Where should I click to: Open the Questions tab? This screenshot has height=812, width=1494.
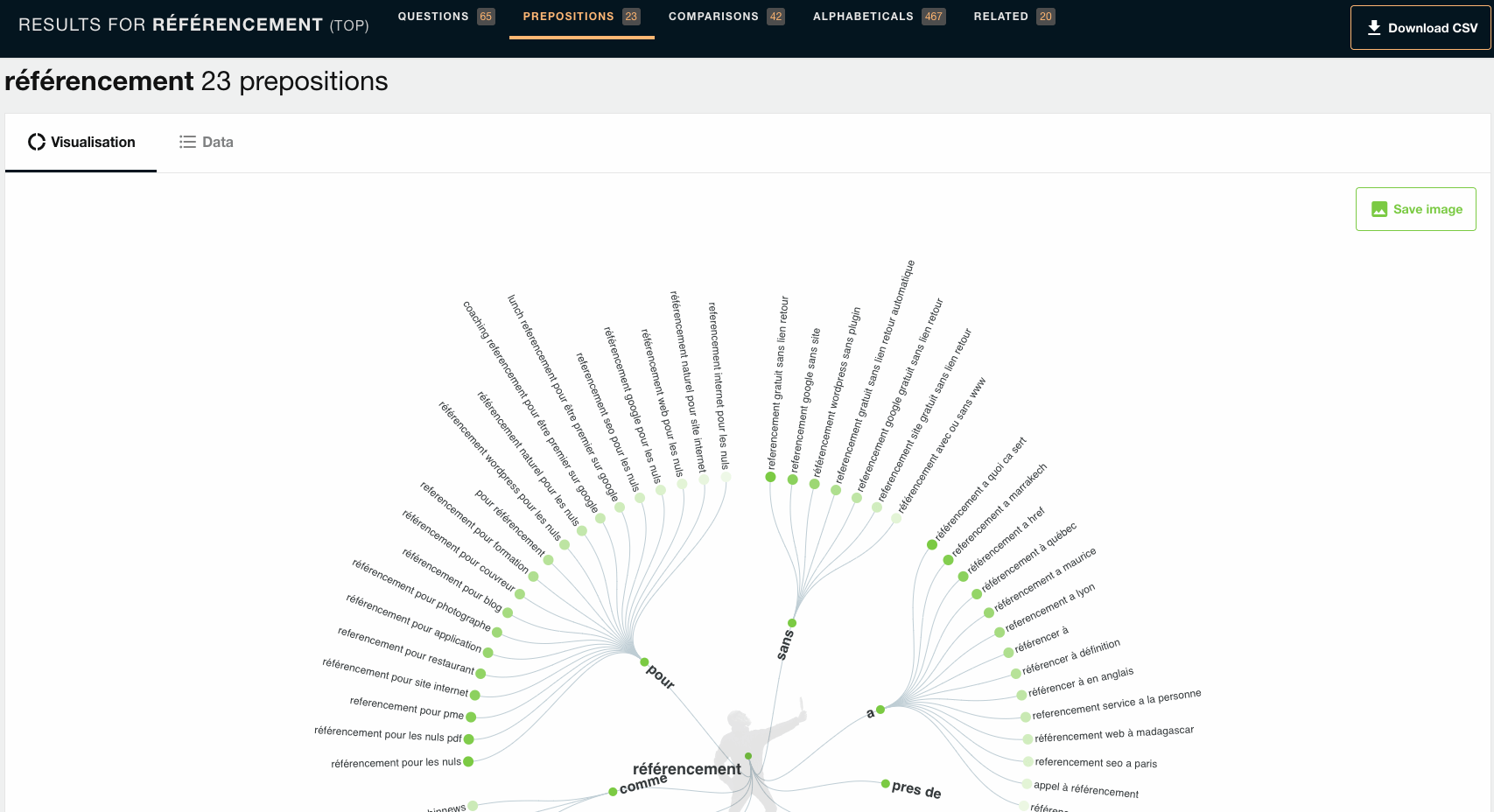[x=445, y=17]
